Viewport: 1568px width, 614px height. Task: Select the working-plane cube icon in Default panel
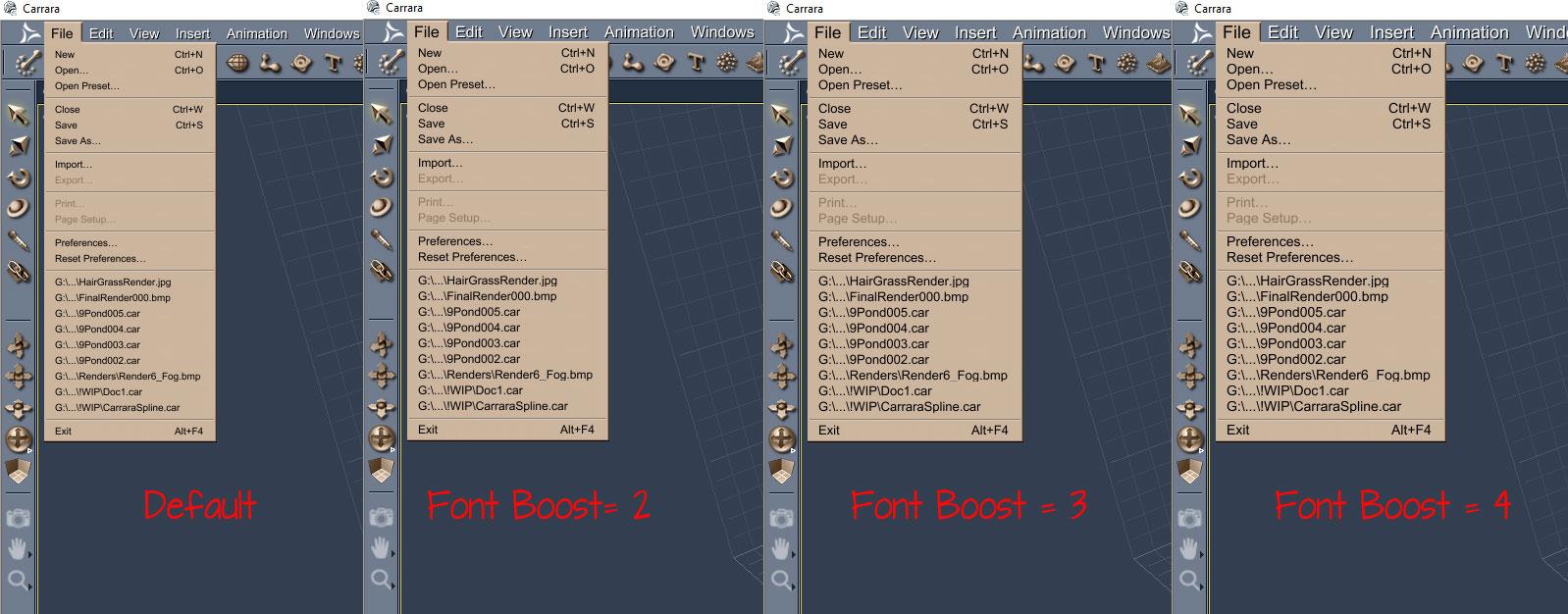[x=19, y=471]
